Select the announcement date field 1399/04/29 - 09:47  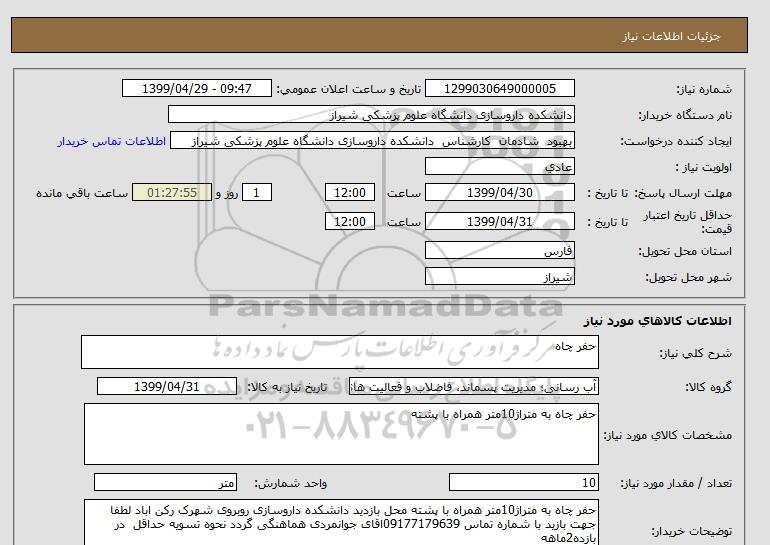196,88
